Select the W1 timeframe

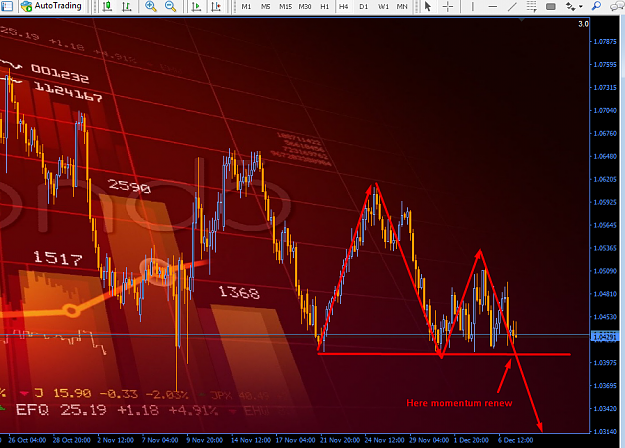coord(383,6)
